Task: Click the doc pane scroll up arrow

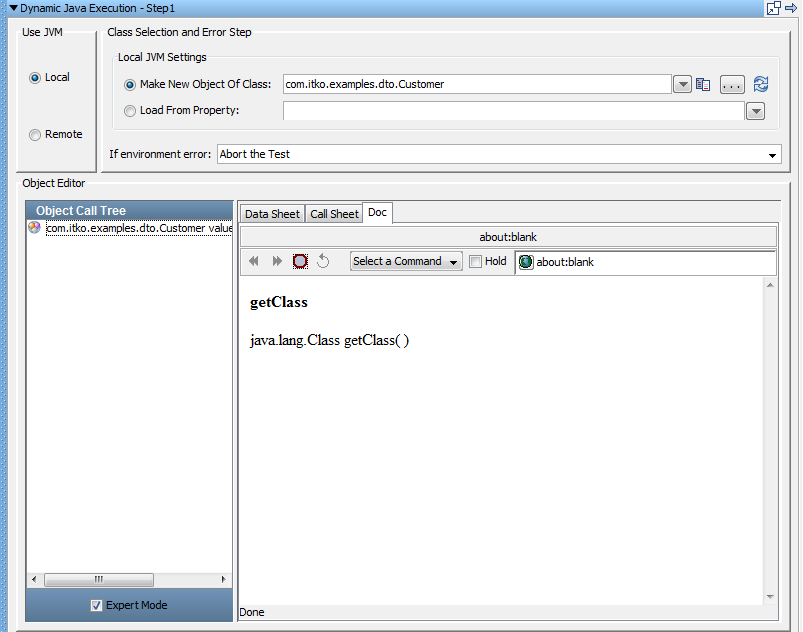Action: [x=770, y=285]
